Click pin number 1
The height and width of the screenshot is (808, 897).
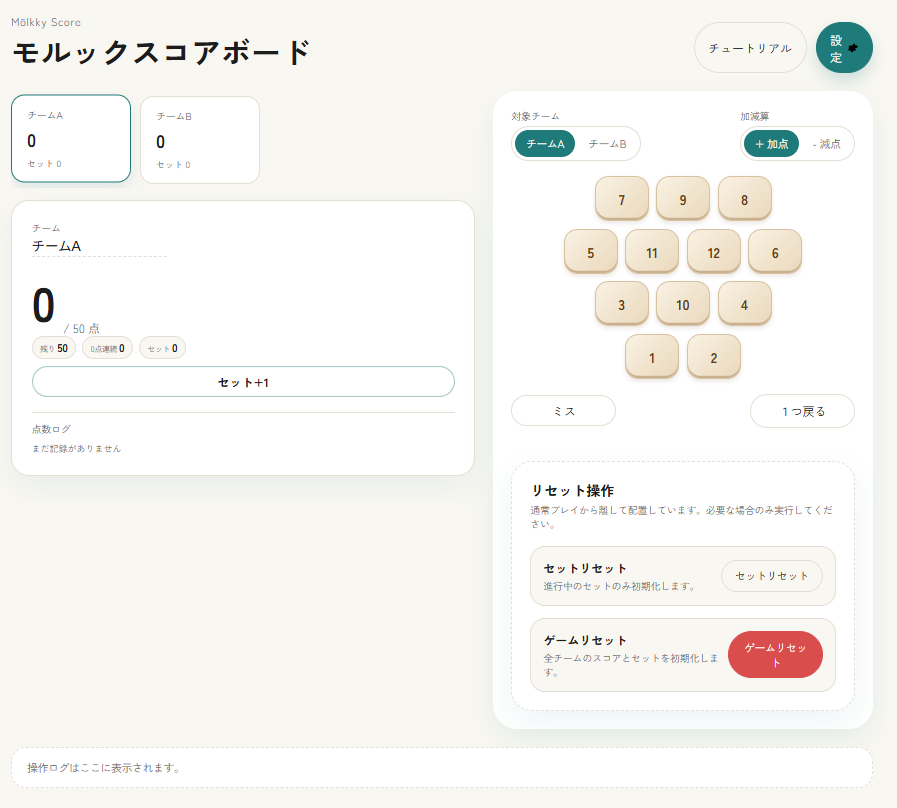click(652, 356)
